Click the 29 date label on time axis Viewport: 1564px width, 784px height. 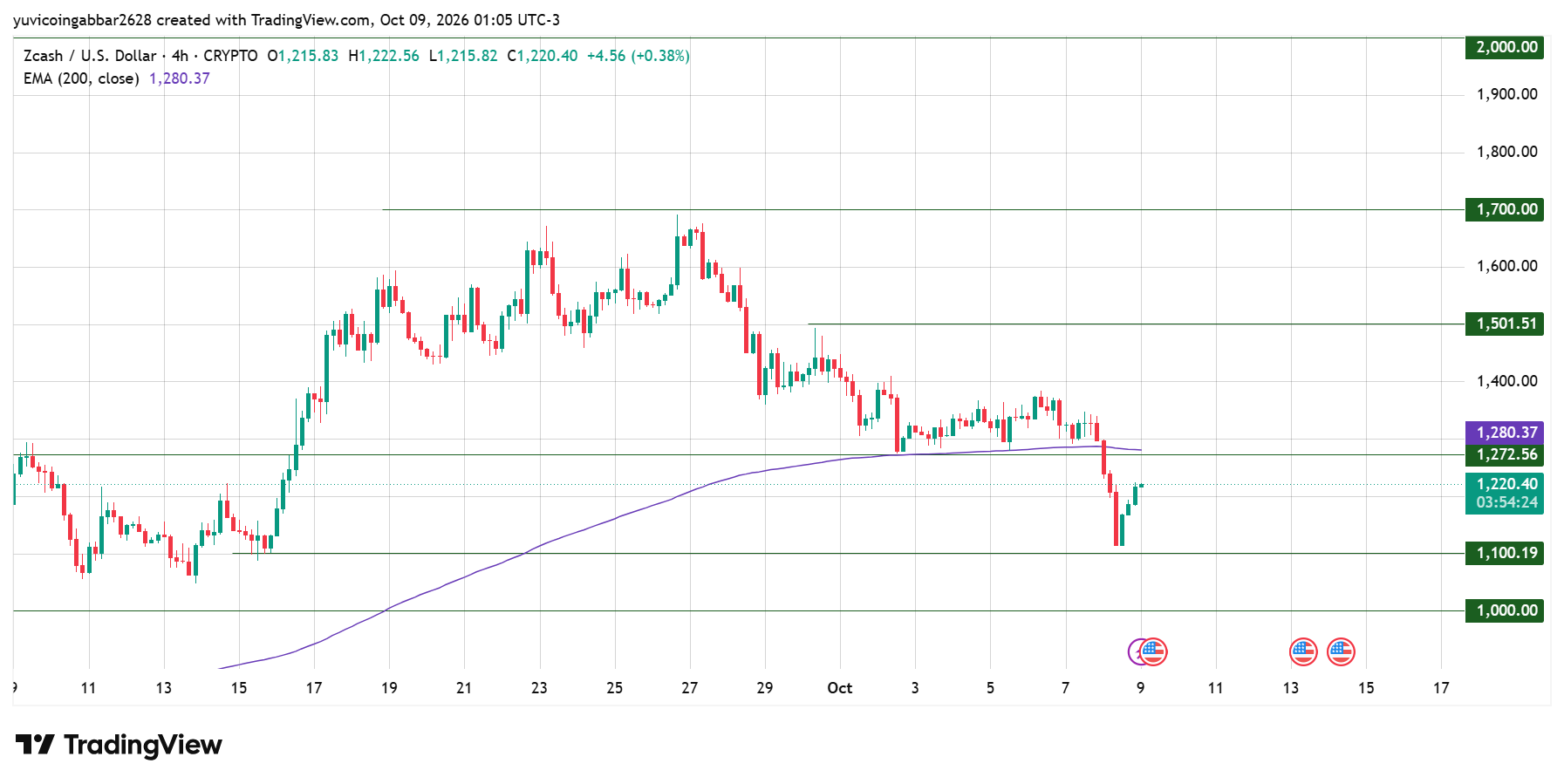[x=765, y=688]
